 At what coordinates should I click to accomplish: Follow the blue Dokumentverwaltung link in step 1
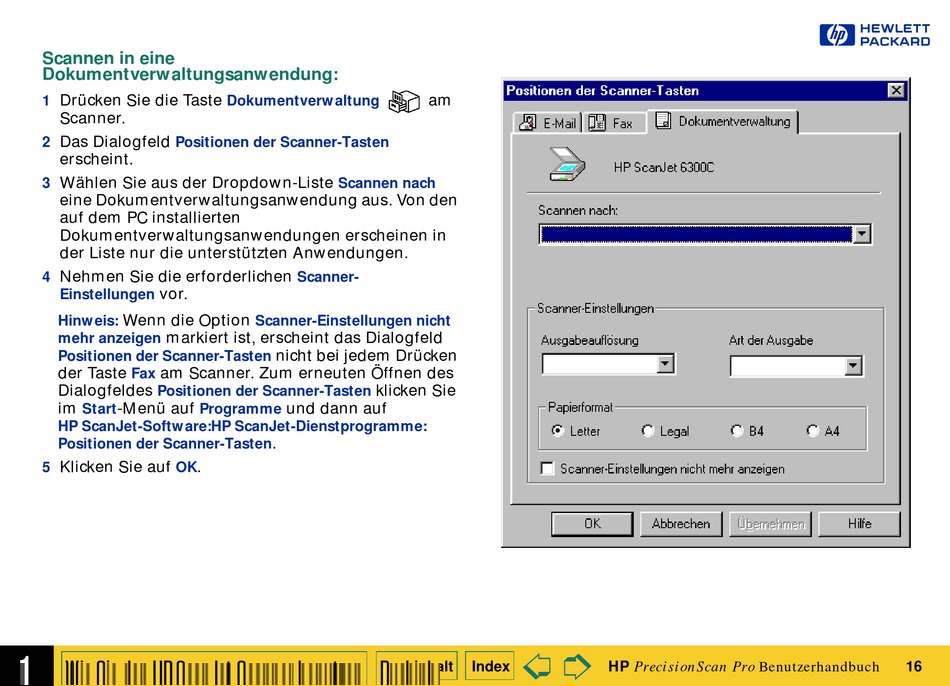pyautogui.click(x=303, y=101)
